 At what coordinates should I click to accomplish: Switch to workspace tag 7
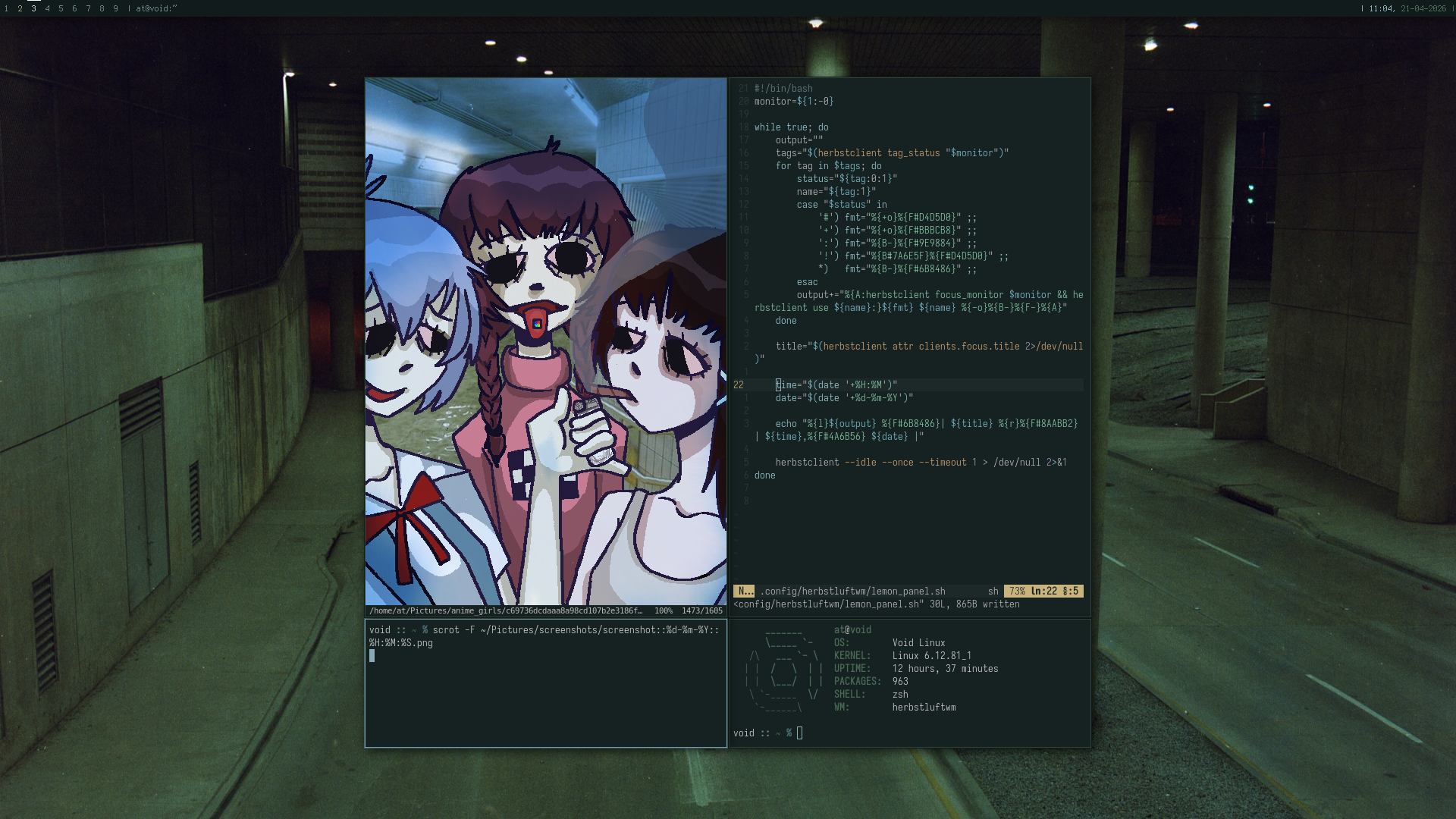coord(88,8)
